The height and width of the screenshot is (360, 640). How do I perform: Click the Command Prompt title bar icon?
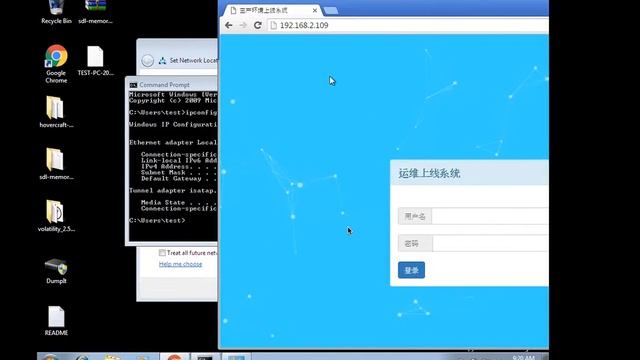(133, 85)
